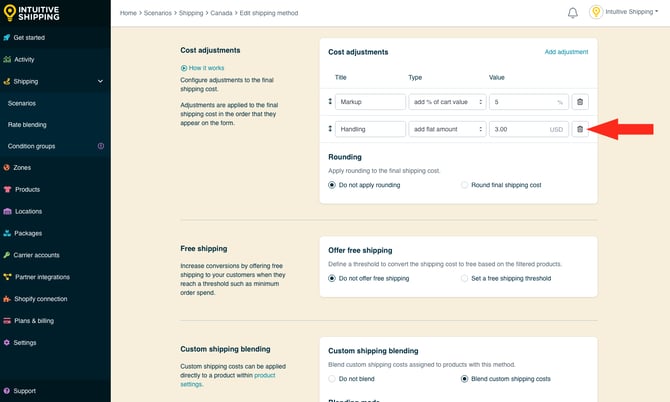Open the How it works link
This screenshot has width=670, height=402.
click(206, 68)
